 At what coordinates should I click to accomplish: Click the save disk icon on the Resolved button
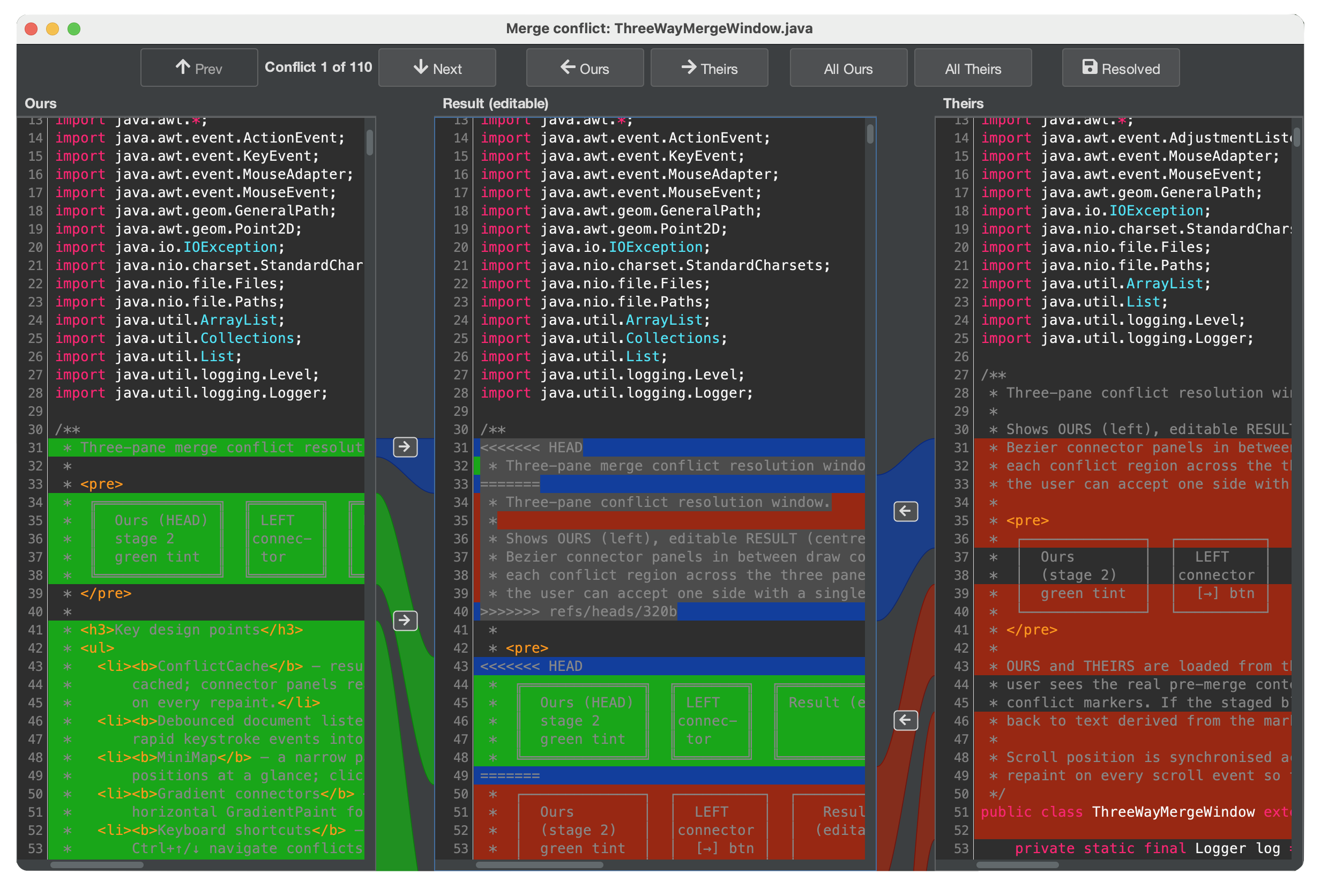(1090, 68)
